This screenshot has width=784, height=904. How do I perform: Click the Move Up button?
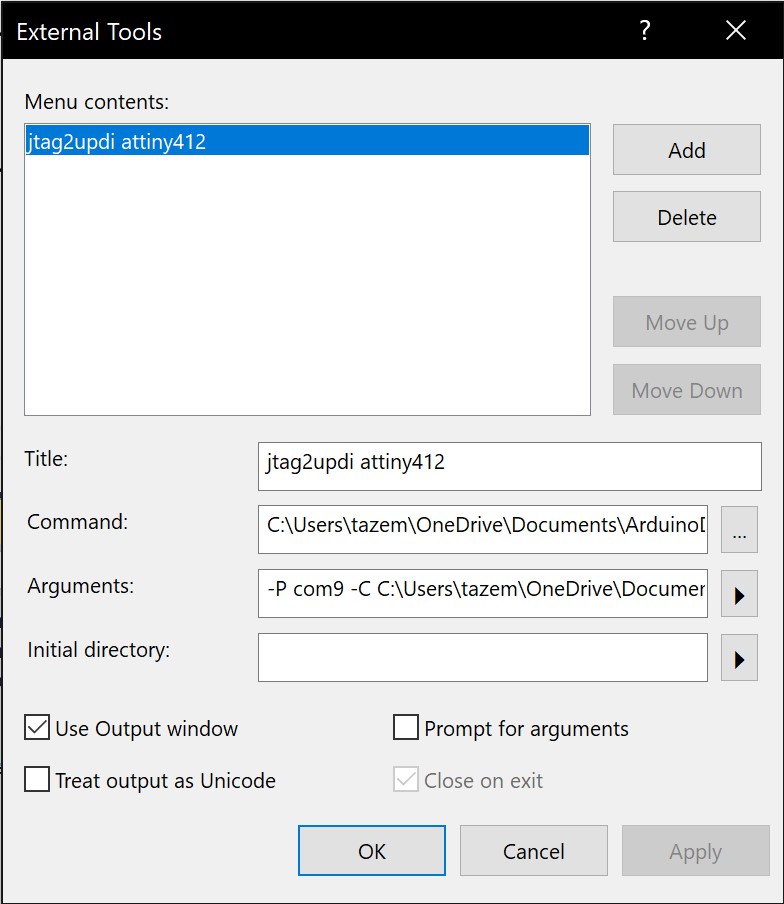[x=687, y=322]
